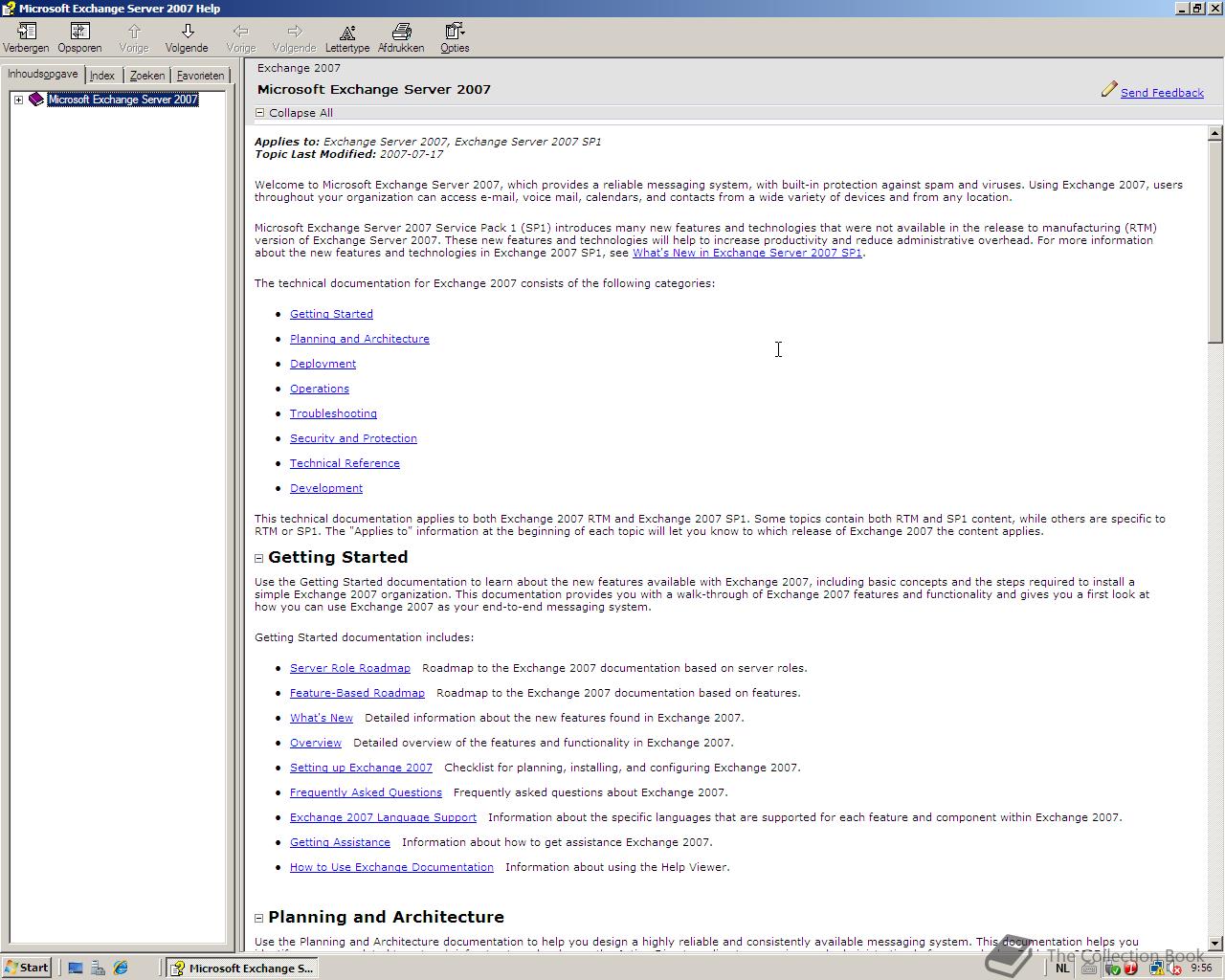This screenshot has height=980, width=1225.
Task: Click the Verbergen (hide) toolbar icon
Action: [26, 37]
